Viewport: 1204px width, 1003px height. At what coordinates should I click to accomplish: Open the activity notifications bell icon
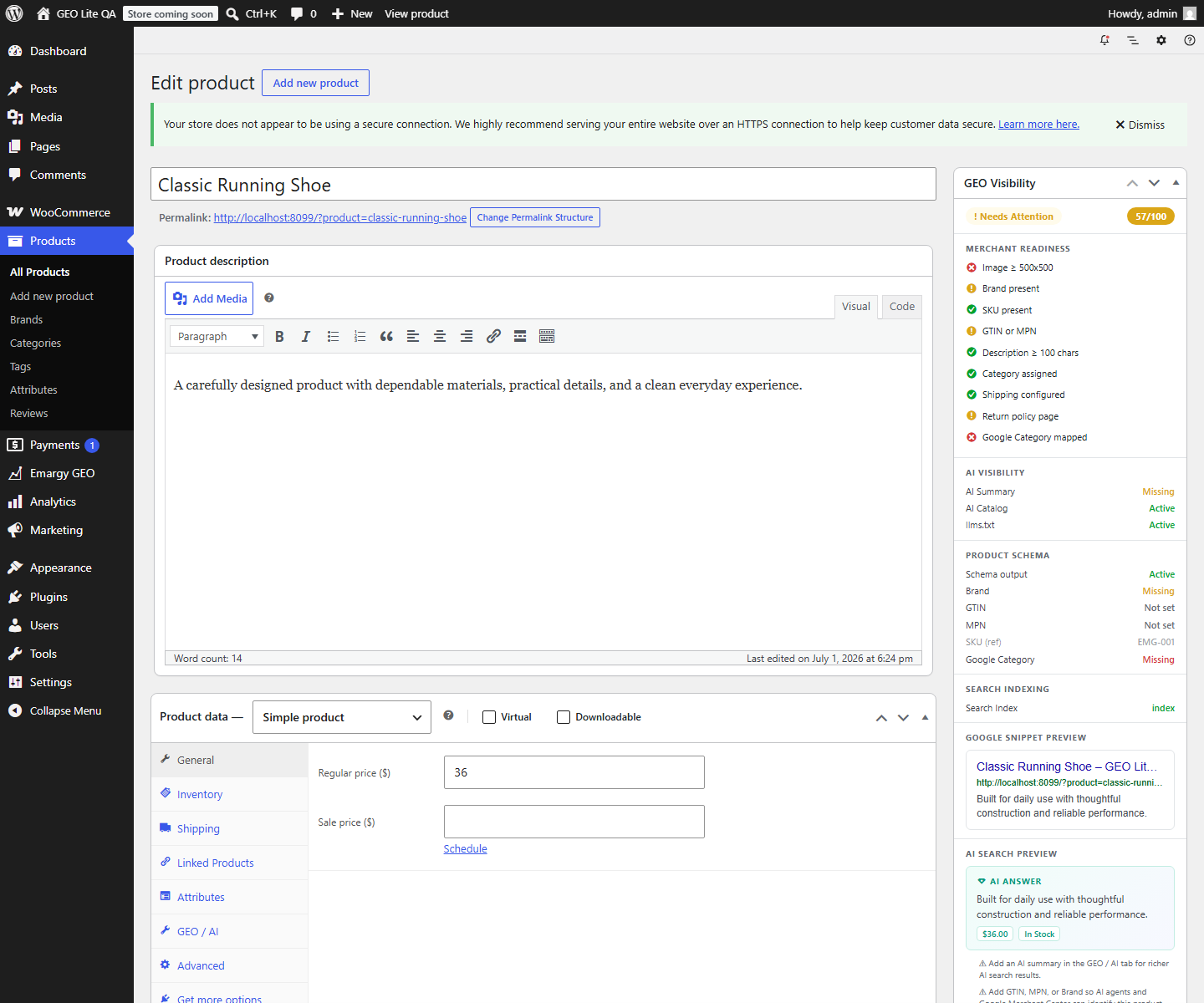coord(1105,40)
